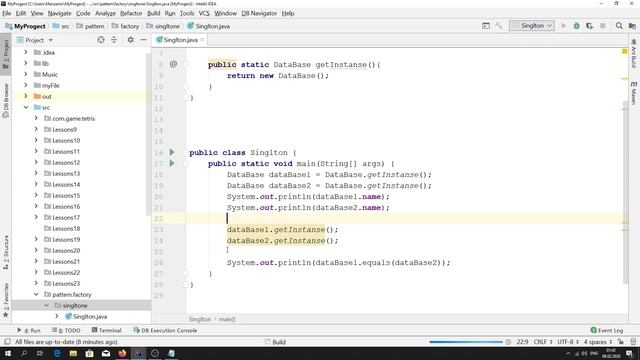Open the Windows Start menu
Viewport: 640px width, 360px height.
tap(8, 353)
